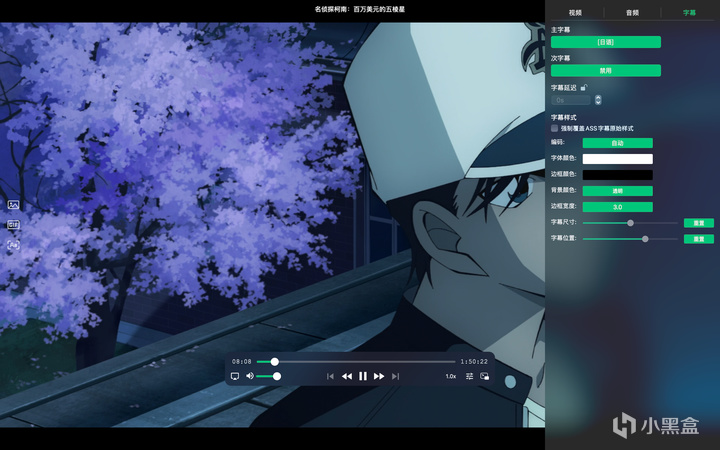The image size is (720, 450).
Task: Reset 字幕尺寸 with 重置 button
Action: [x=699, y=223]
